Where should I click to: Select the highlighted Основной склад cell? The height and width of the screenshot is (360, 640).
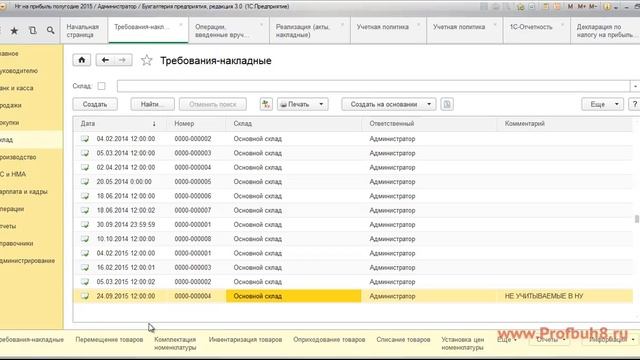[293, 296]
